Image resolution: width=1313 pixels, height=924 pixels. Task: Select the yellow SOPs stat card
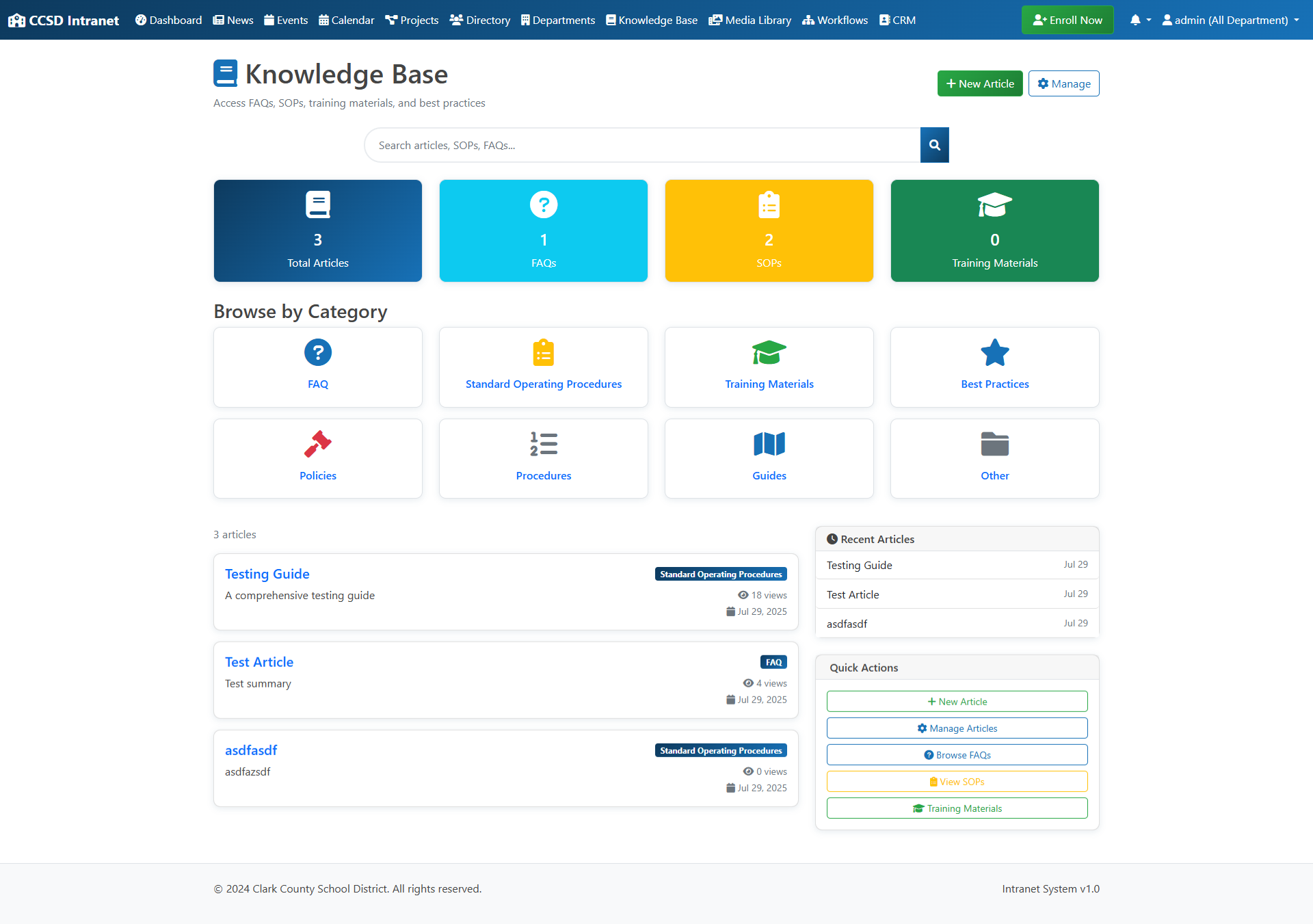pyautogui.click(x=769, y=230)
